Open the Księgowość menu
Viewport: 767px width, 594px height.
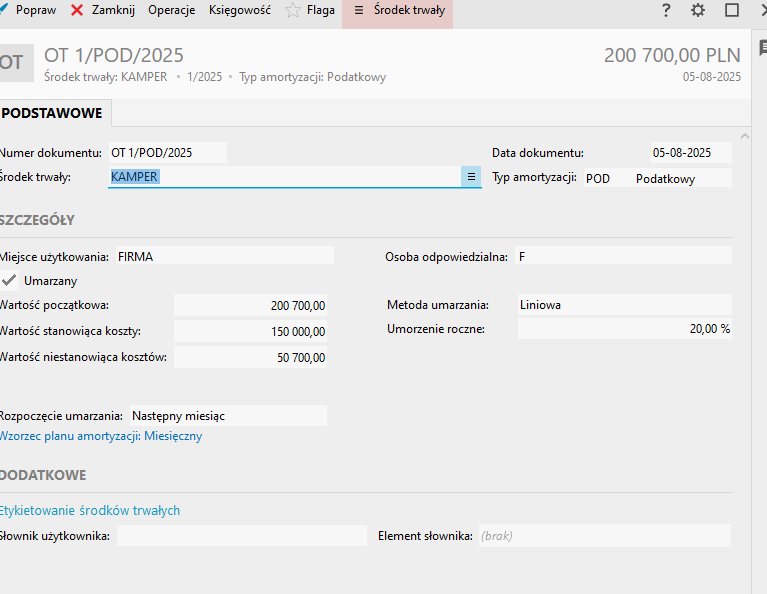(240, 10)
